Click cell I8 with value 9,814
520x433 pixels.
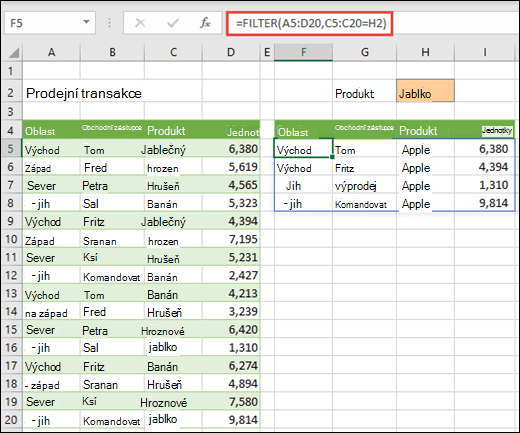coord(484,203)
